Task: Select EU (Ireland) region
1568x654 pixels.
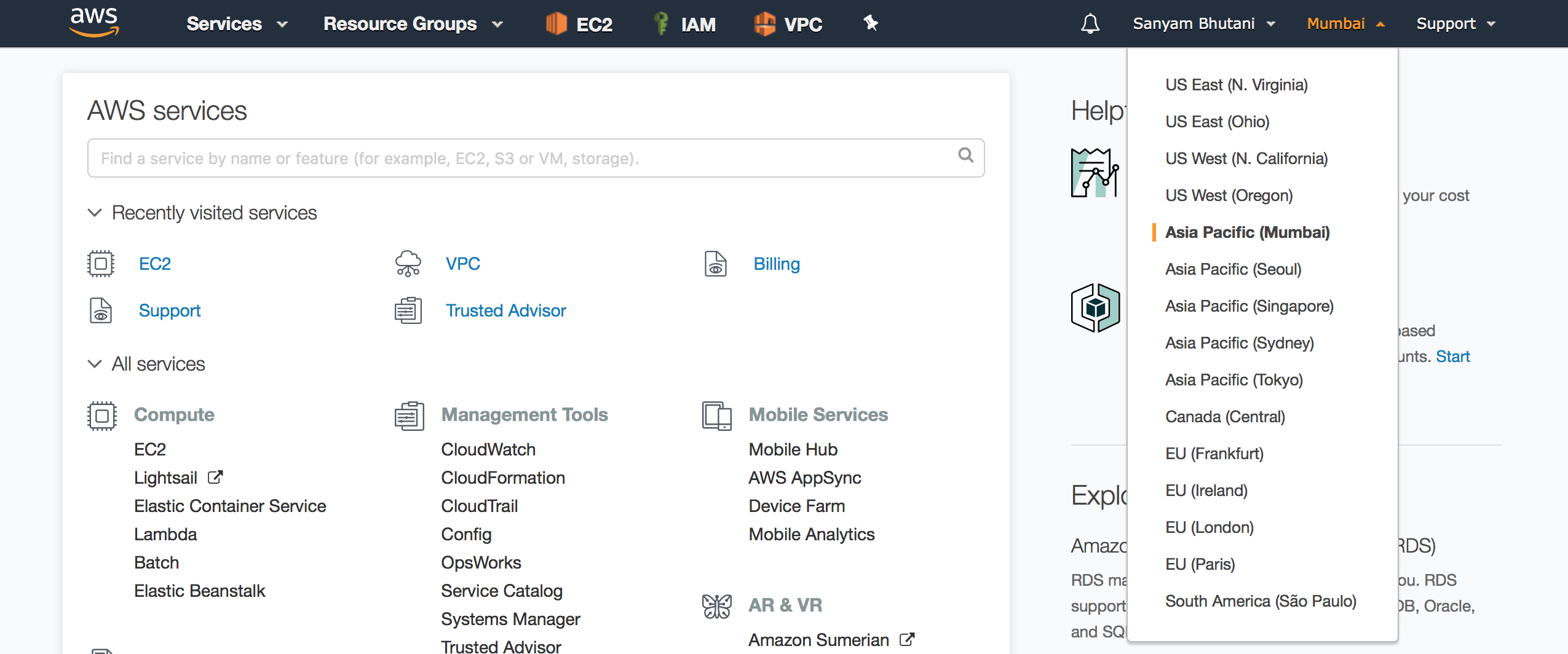Action: pos(1206,490)
